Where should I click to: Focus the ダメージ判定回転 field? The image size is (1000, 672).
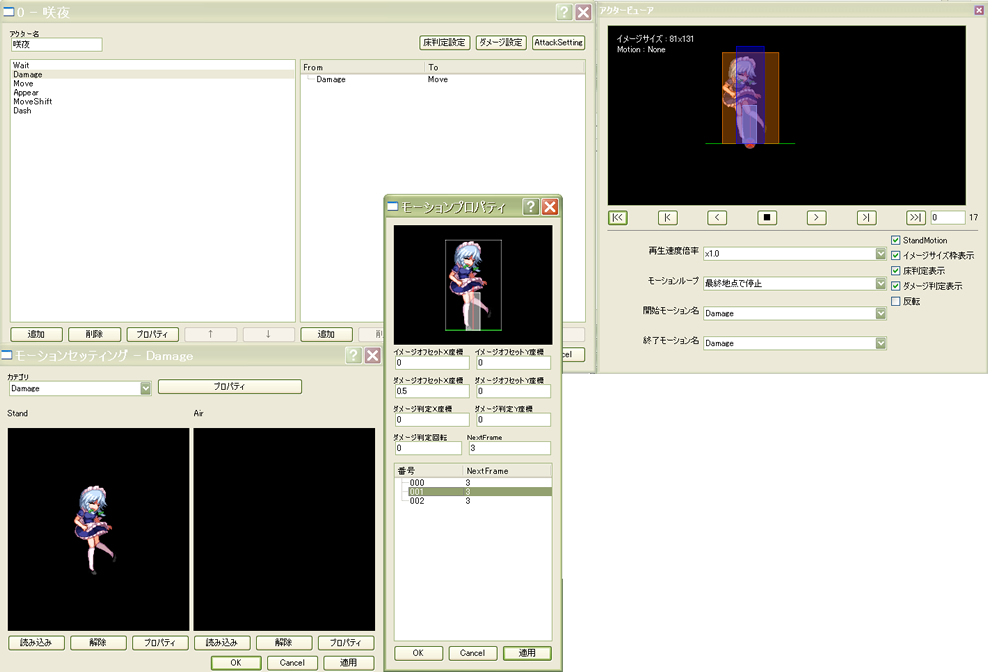[x=427, y=448]
